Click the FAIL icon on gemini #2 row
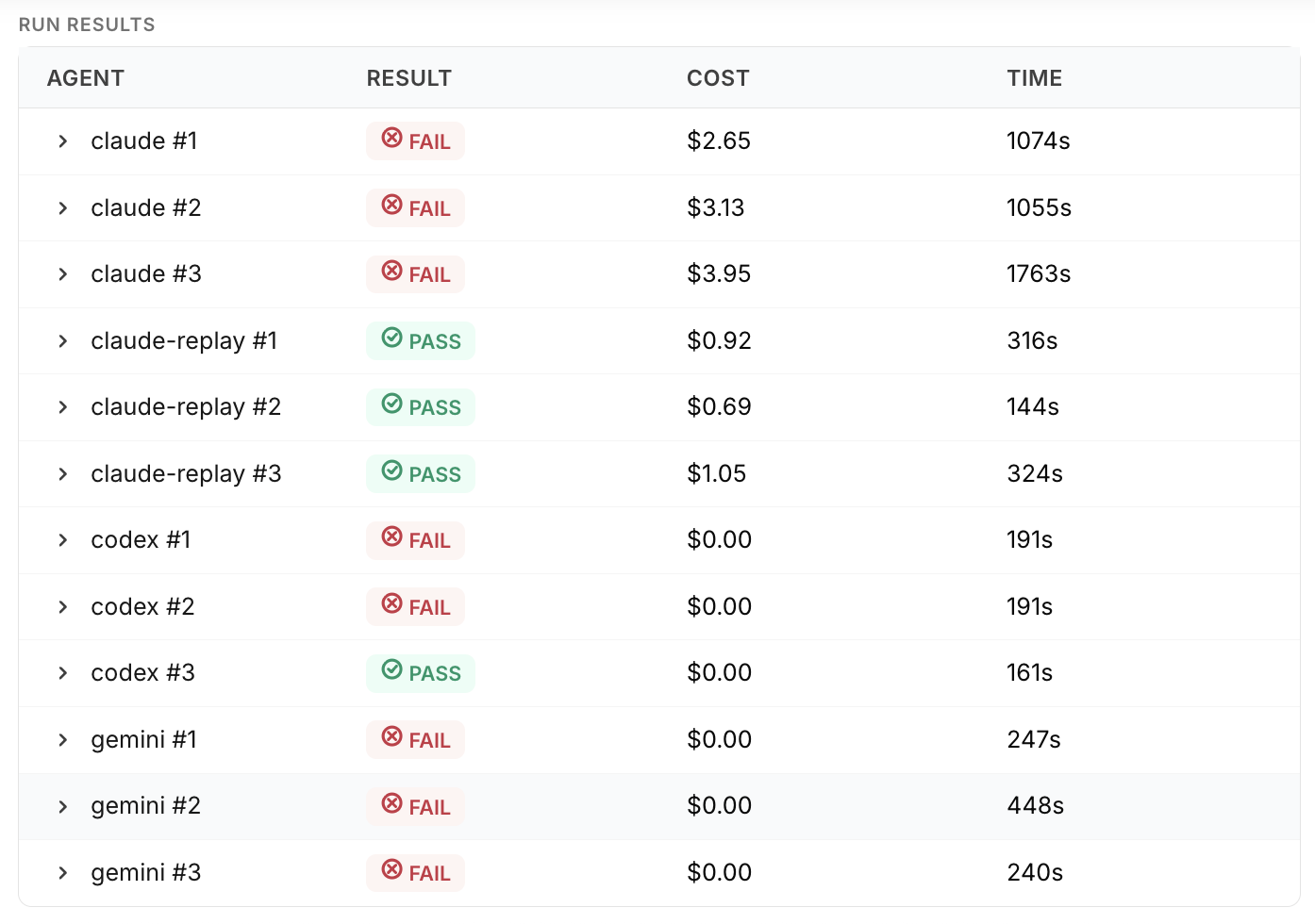The height and width of the screenshot is (924, 1315). pos(391,803)
